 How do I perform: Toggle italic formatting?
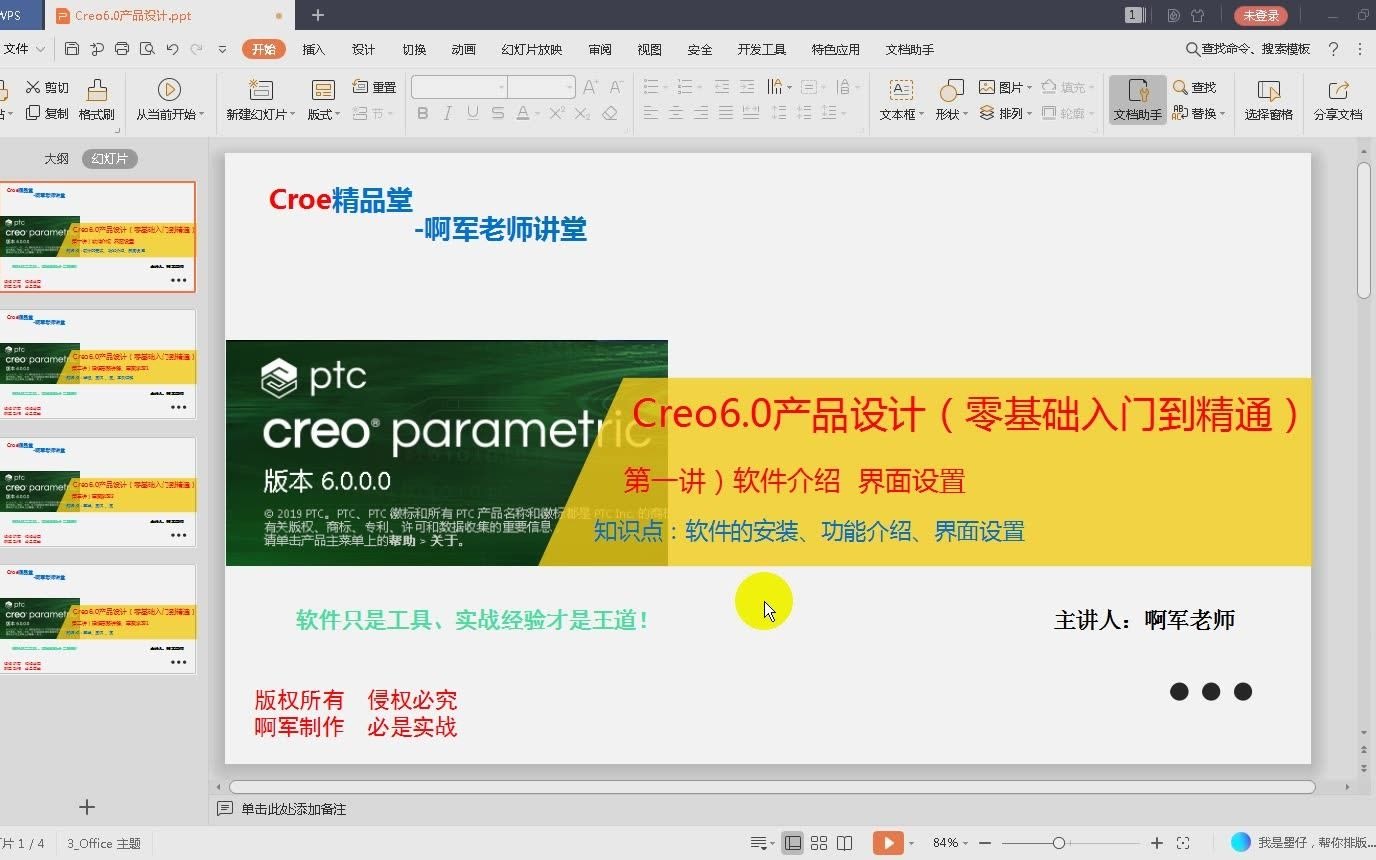click(446, 113)
